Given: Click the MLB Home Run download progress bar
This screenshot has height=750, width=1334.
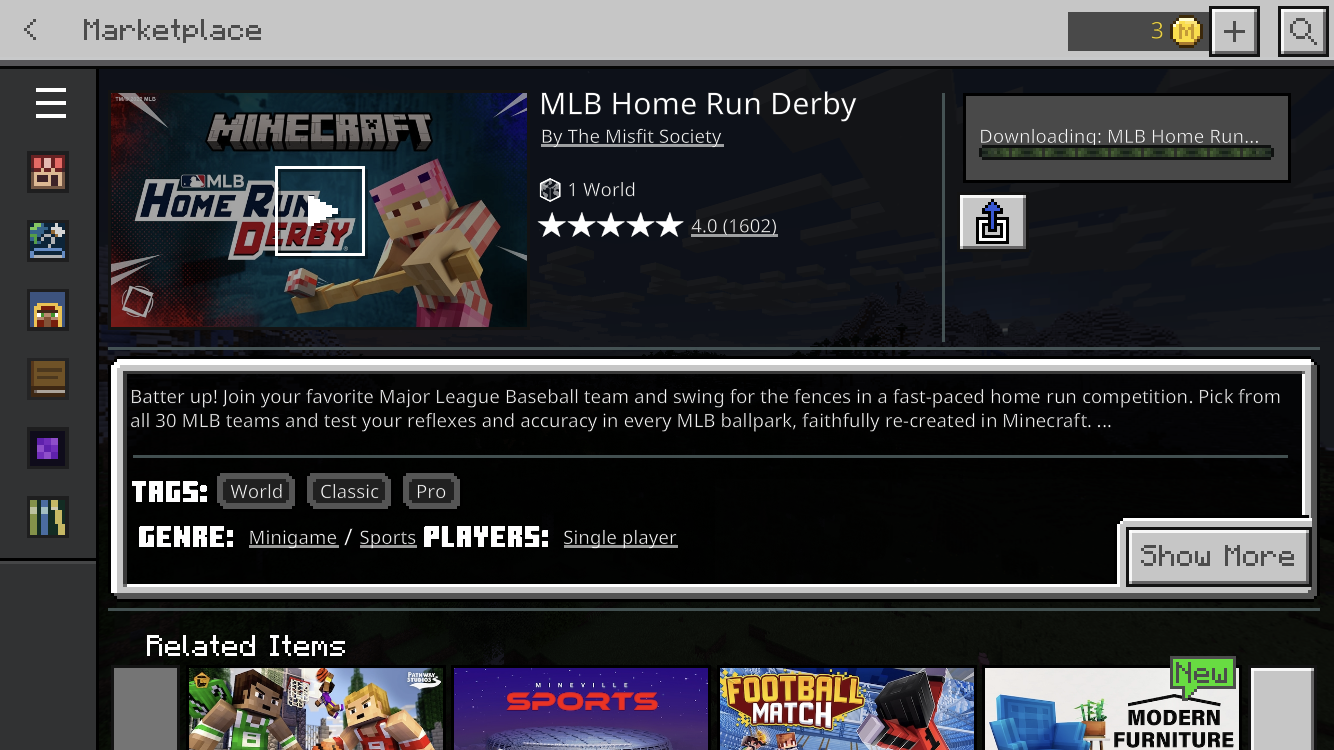Looking at the screenshot, I should [x=1126, y=153].
